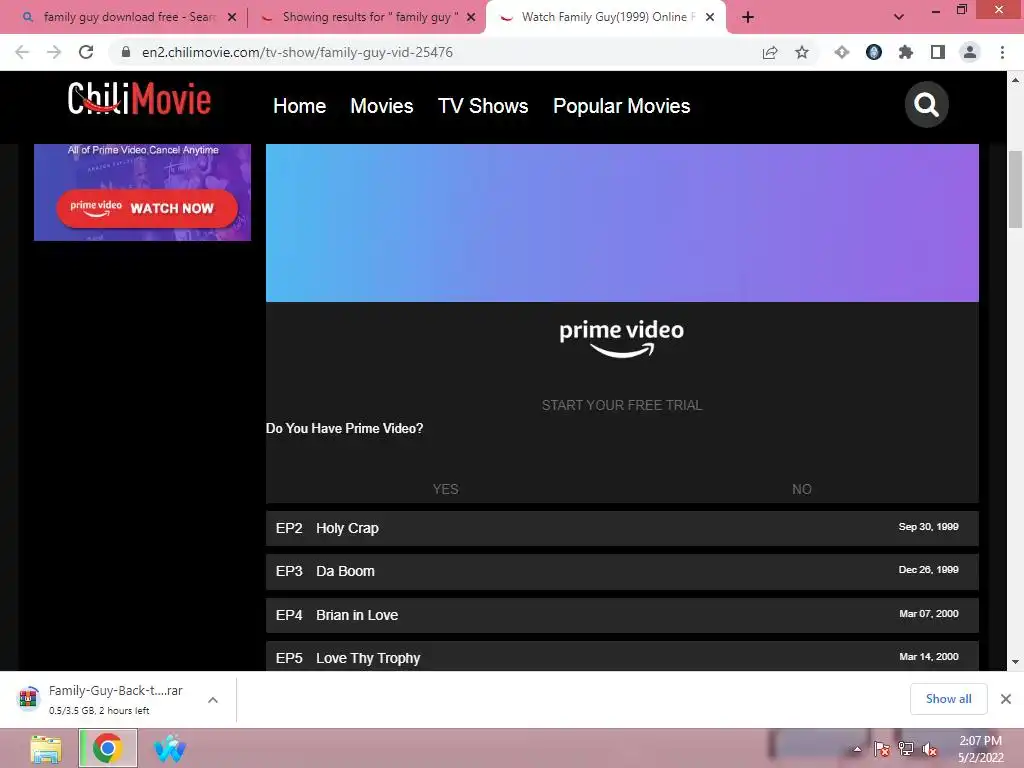Click the network tray icon

point(906,749)
